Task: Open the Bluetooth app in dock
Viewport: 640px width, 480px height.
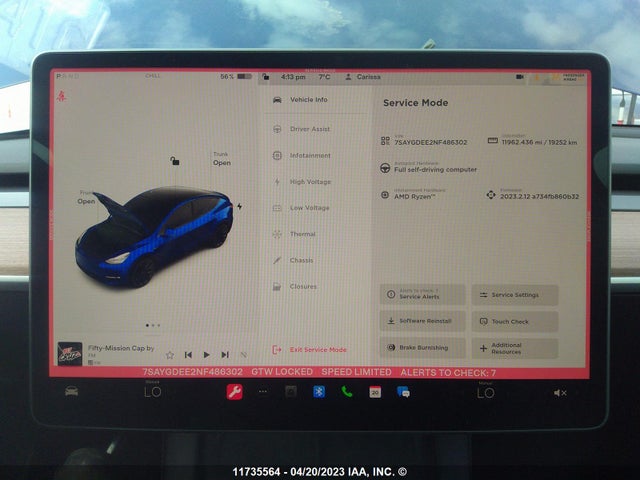Action: point(319,392)
